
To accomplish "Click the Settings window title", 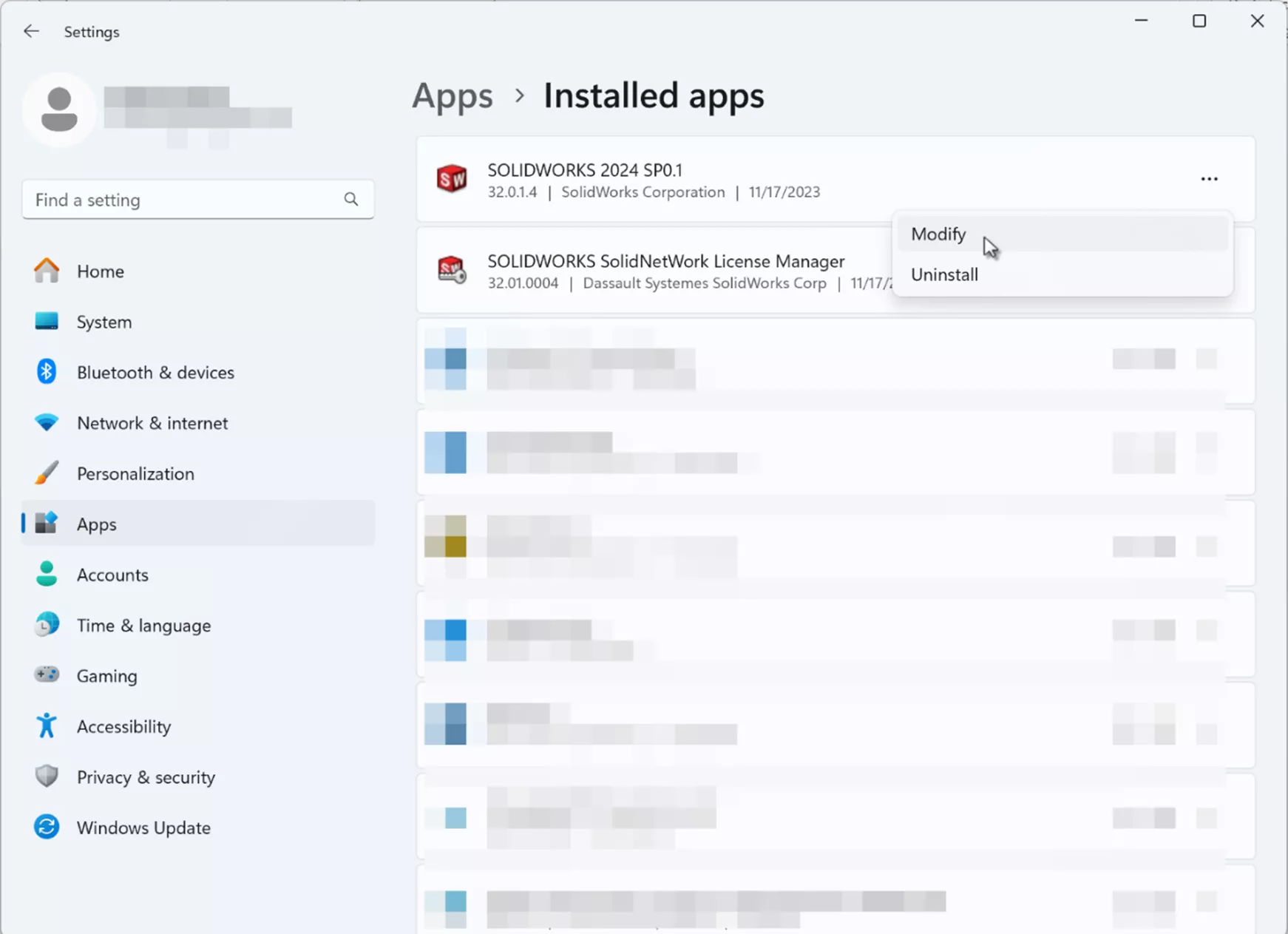I will tap(92, 32).
